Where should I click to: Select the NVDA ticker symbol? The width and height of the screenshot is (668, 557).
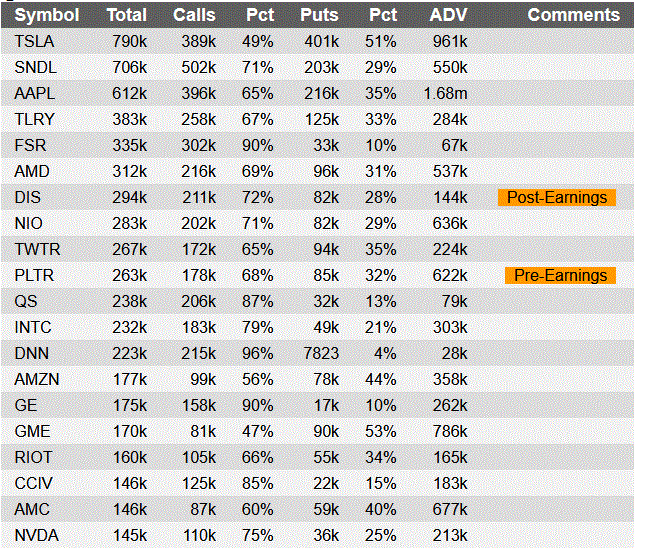pyautogui.click(x=36, y=535)
